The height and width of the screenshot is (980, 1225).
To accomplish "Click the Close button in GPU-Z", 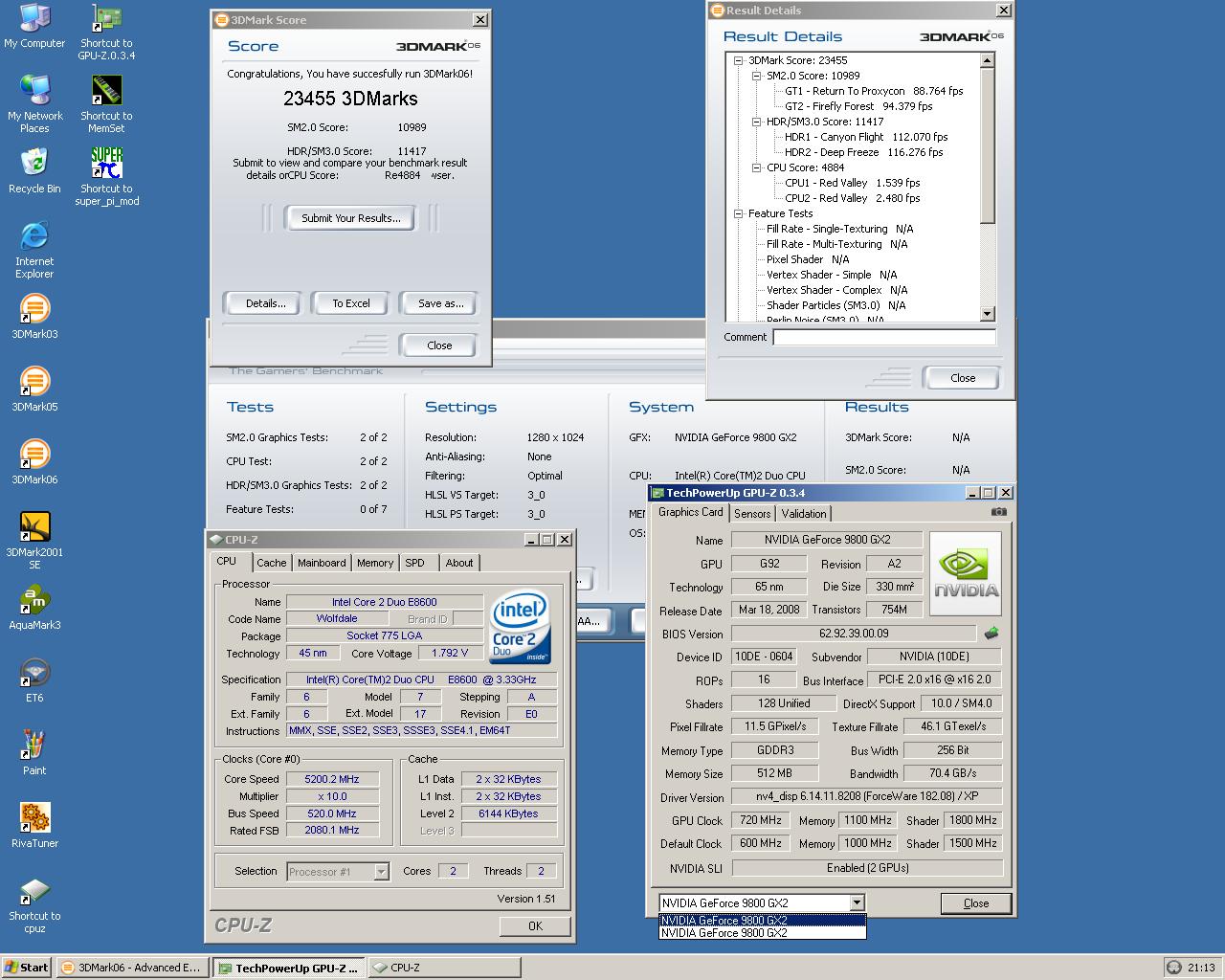I will pyautogui.click(x=976, y=902).
